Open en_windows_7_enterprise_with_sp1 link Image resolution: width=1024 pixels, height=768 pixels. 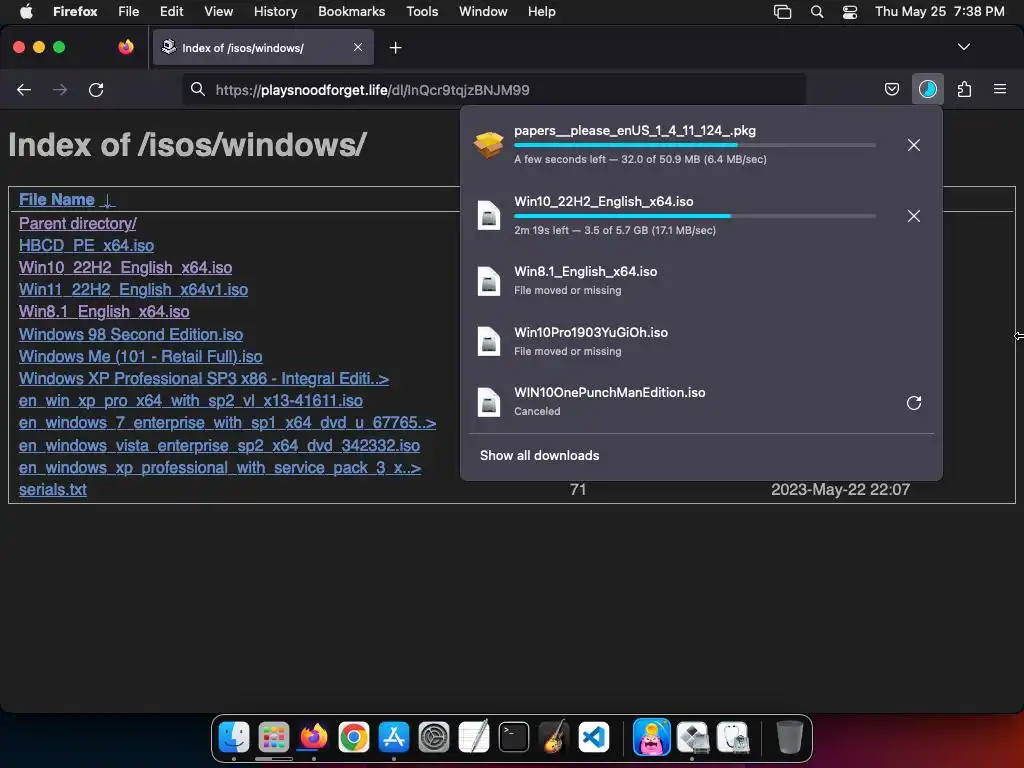tap(227, 423)
